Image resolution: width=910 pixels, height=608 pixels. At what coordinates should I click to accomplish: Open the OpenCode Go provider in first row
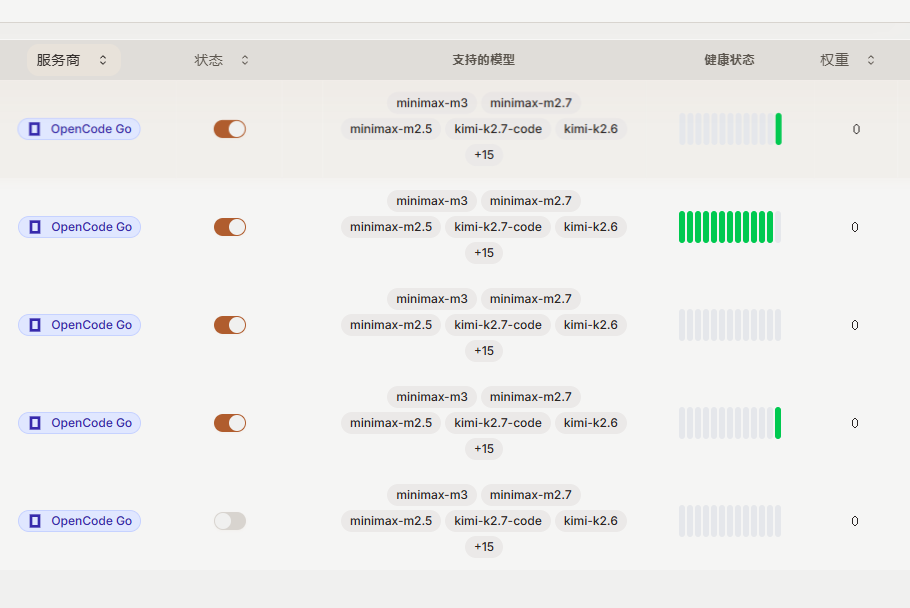(x=79, y=129)
